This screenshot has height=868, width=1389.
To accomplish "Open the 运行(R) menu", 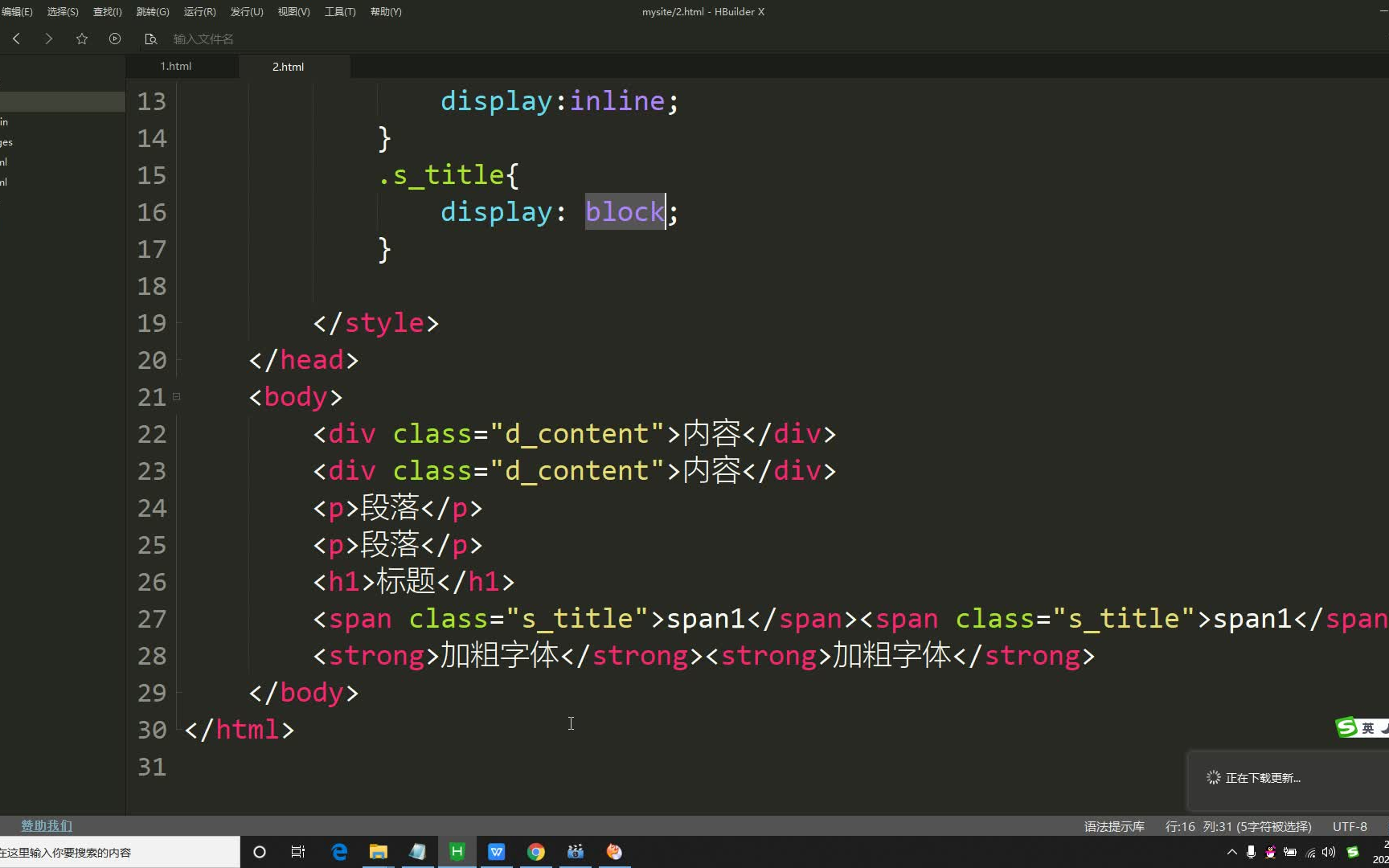I will point(199,12).
